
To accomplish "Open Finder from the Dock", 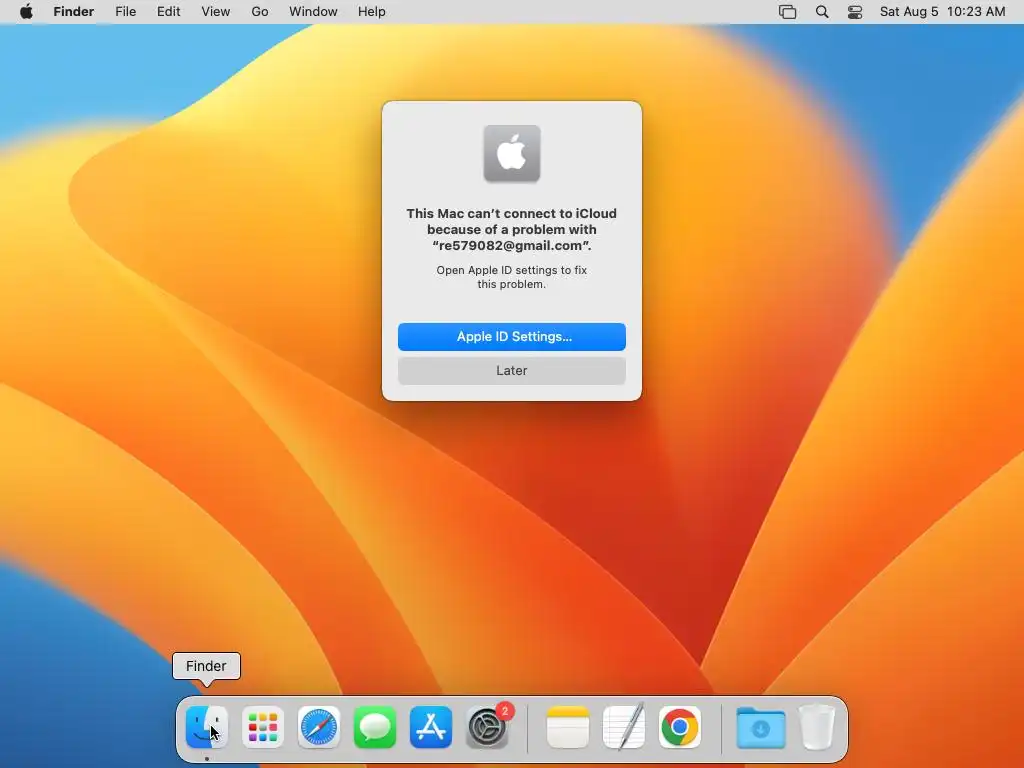I will [206, 727].
